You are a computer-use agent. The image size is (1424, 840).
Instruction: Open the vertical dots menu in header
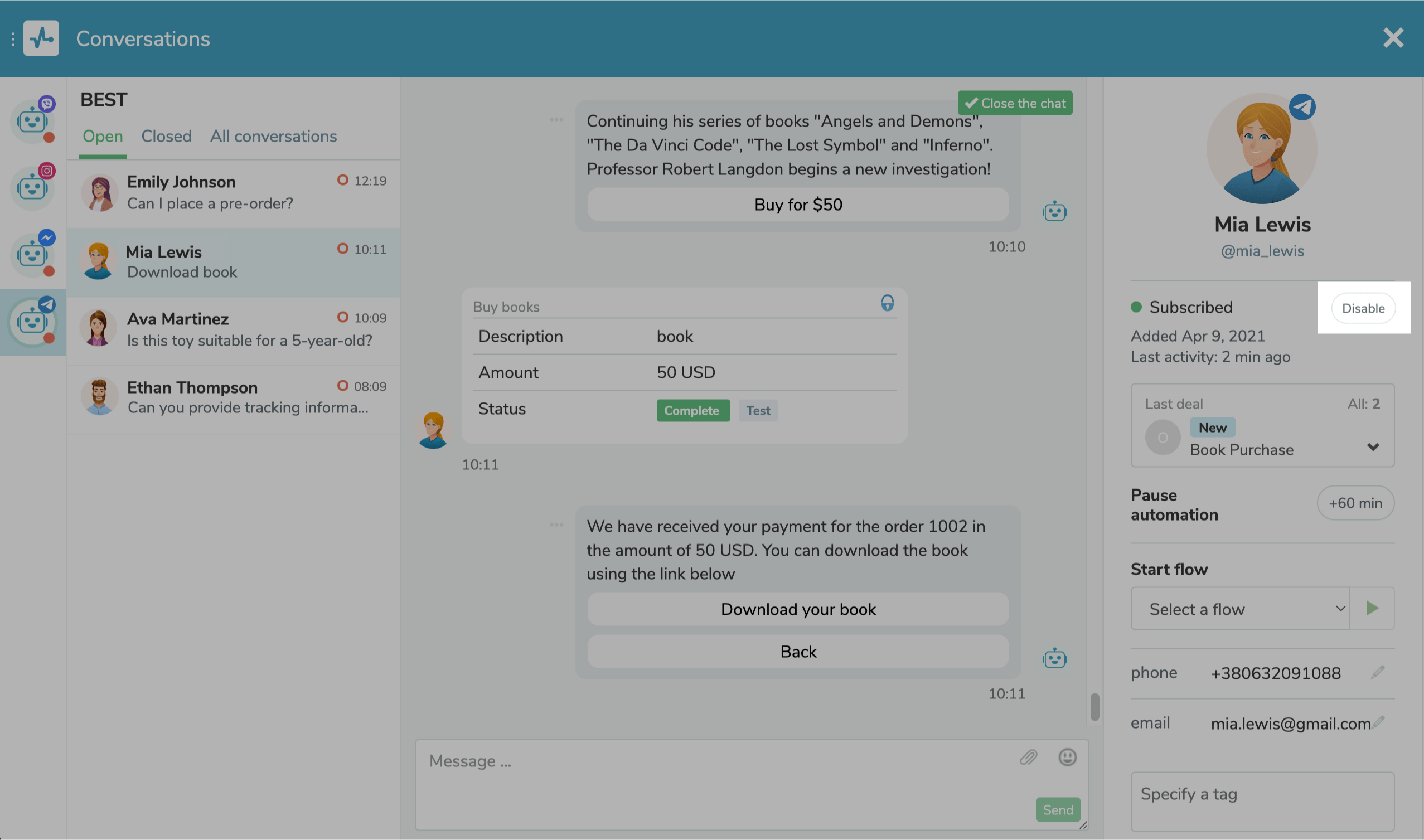[x=12, y=38]
